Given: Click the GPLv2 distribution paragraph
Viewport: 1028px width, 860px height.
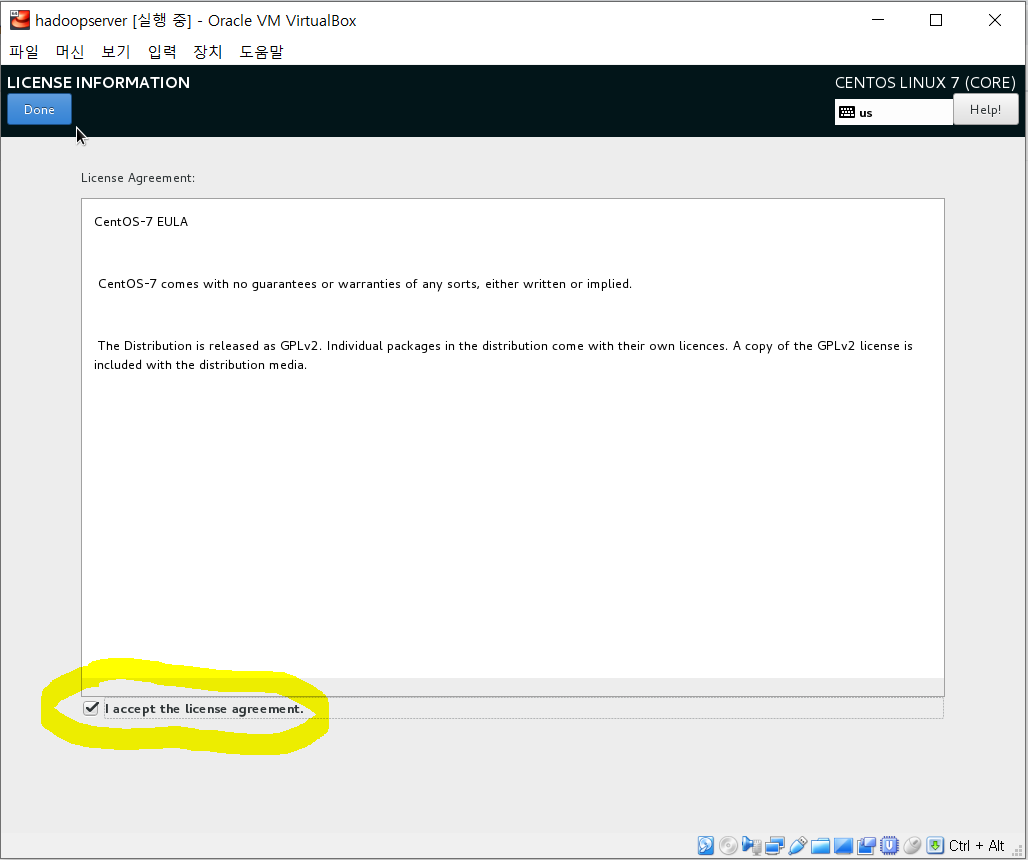Looking at the screenshot, I should click(504, 355).
